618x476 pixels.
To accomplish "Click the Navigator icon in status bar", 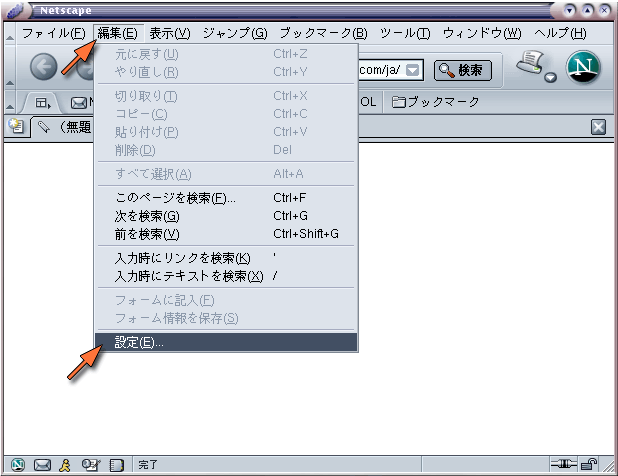I will pos(17,465).
